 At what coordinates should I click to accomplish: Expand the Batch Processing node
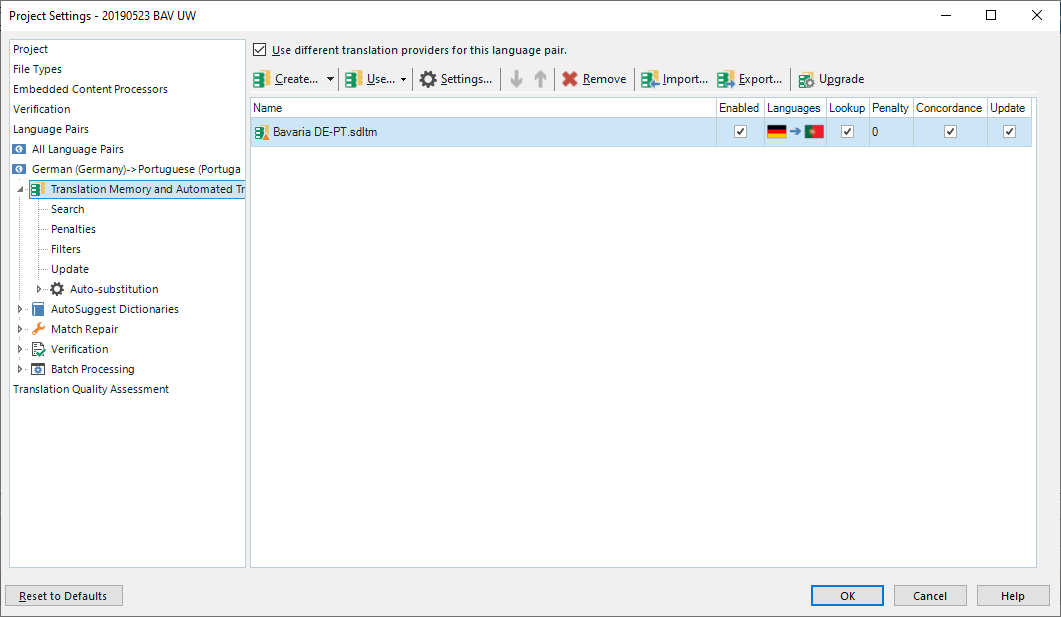coord(20,369)
